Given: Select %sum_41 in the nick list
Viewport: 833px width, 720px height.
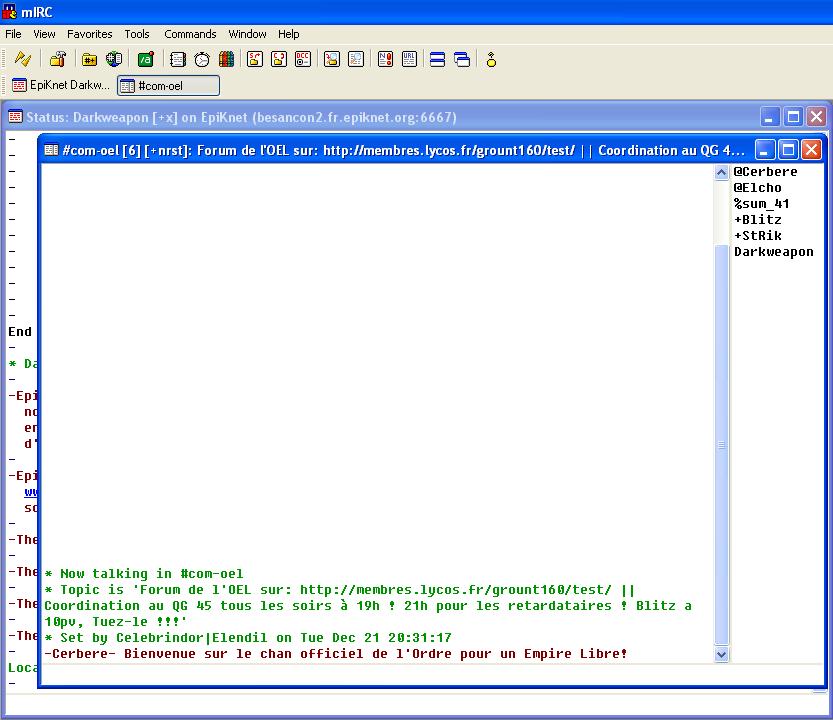Looking at the screenshot, I should (x=761, y=204).
